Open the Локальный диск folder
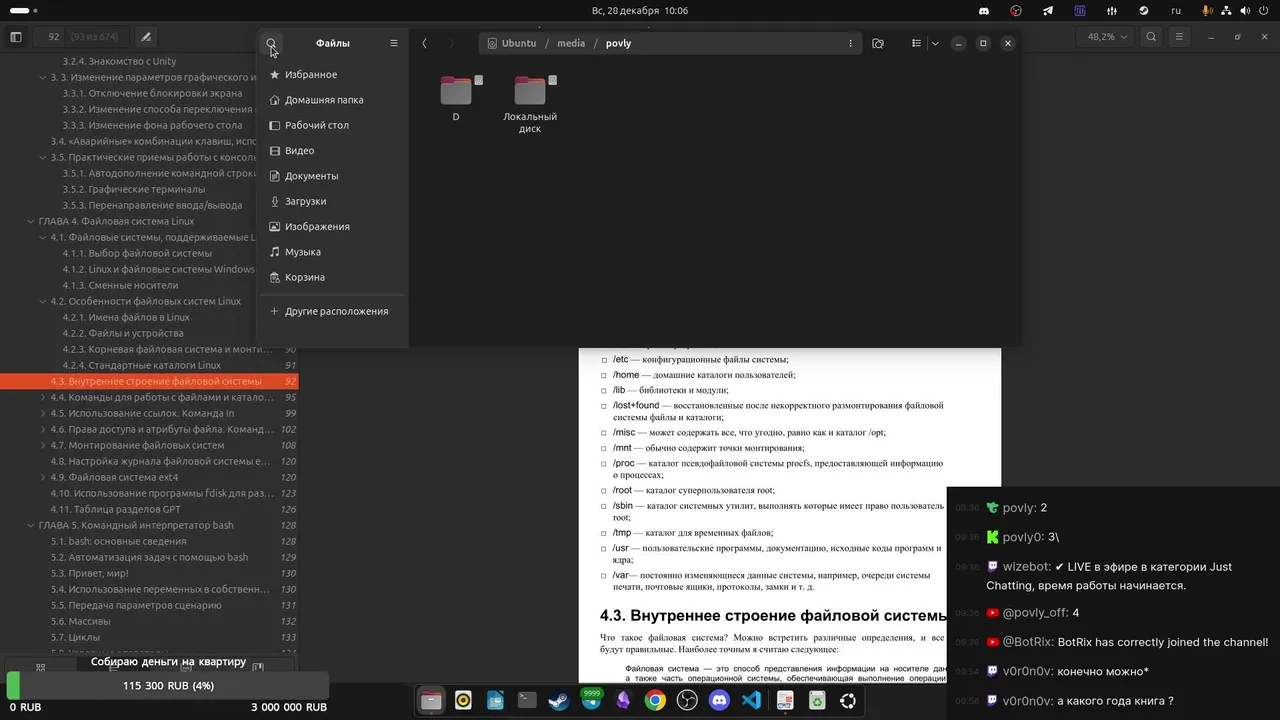The width and height of the screenshot is (1280, 720). [x=530, y=104]
